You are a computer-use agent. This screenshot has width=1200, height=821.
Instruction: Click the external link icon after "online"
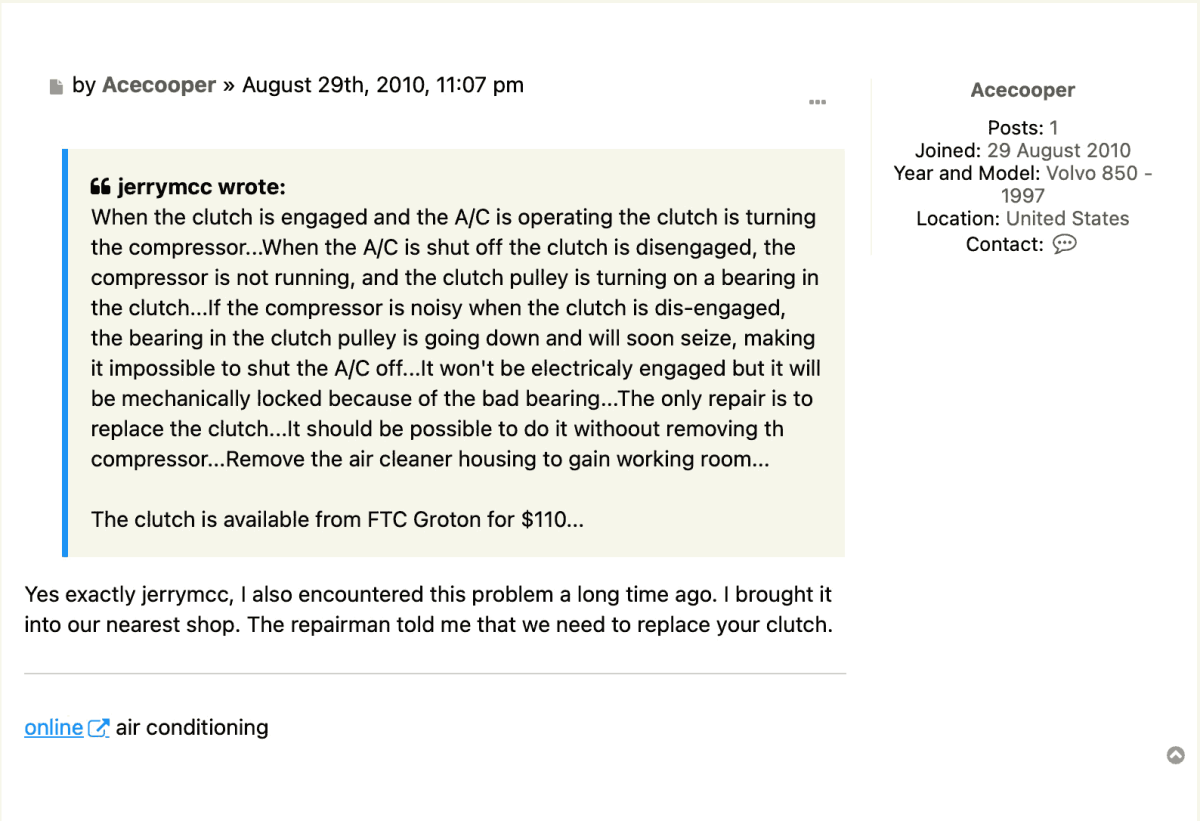(x=98, y=728)
